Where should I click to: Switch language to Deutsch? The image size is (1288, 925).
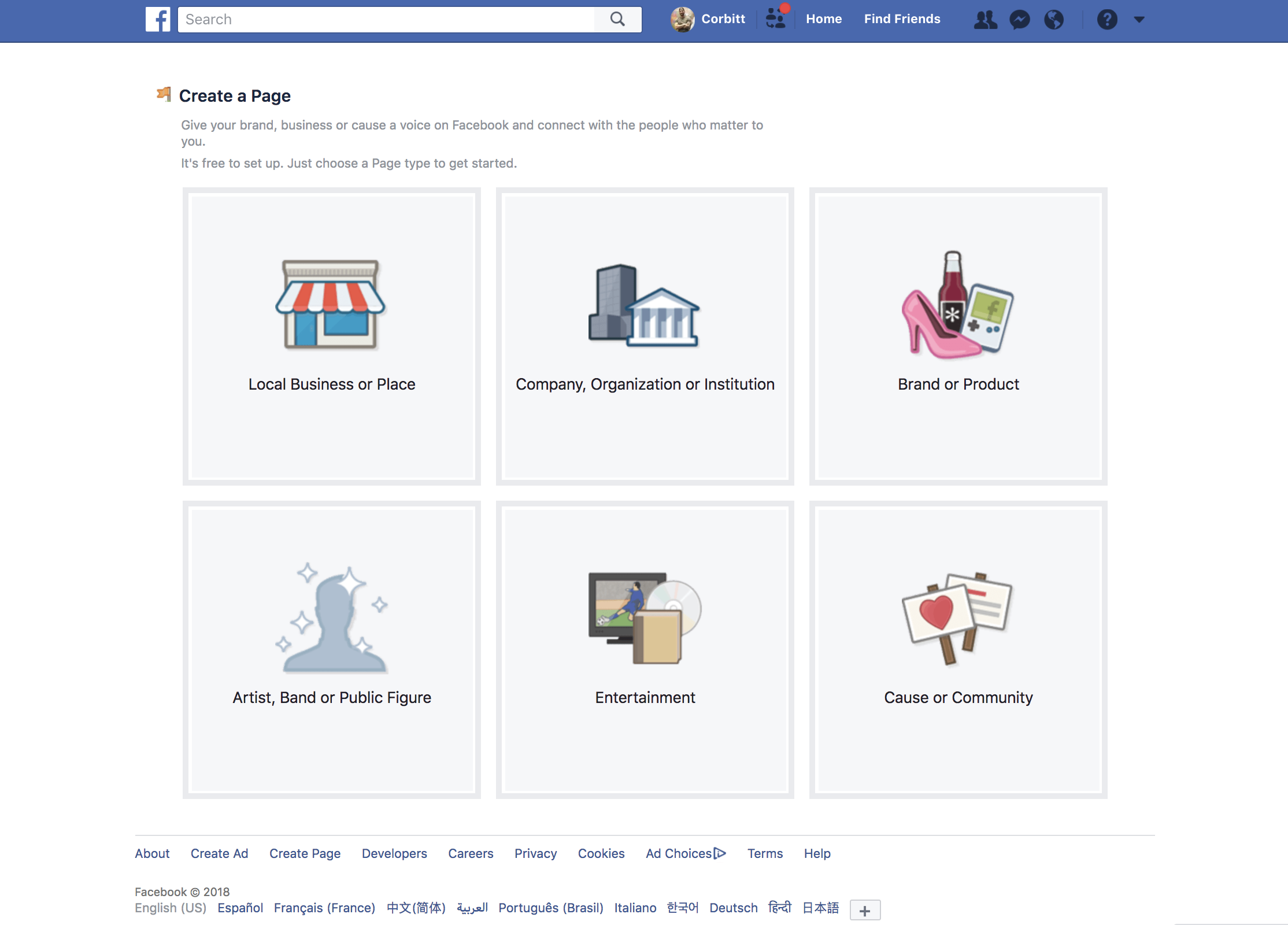point(734,908)
